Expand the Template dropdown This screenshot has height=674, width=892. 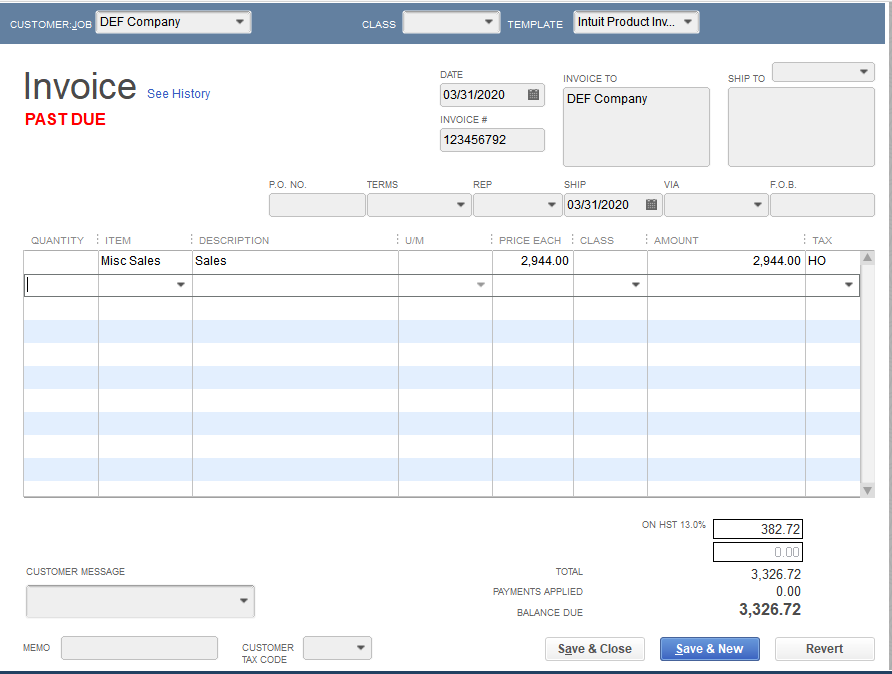tap(688, 22)
